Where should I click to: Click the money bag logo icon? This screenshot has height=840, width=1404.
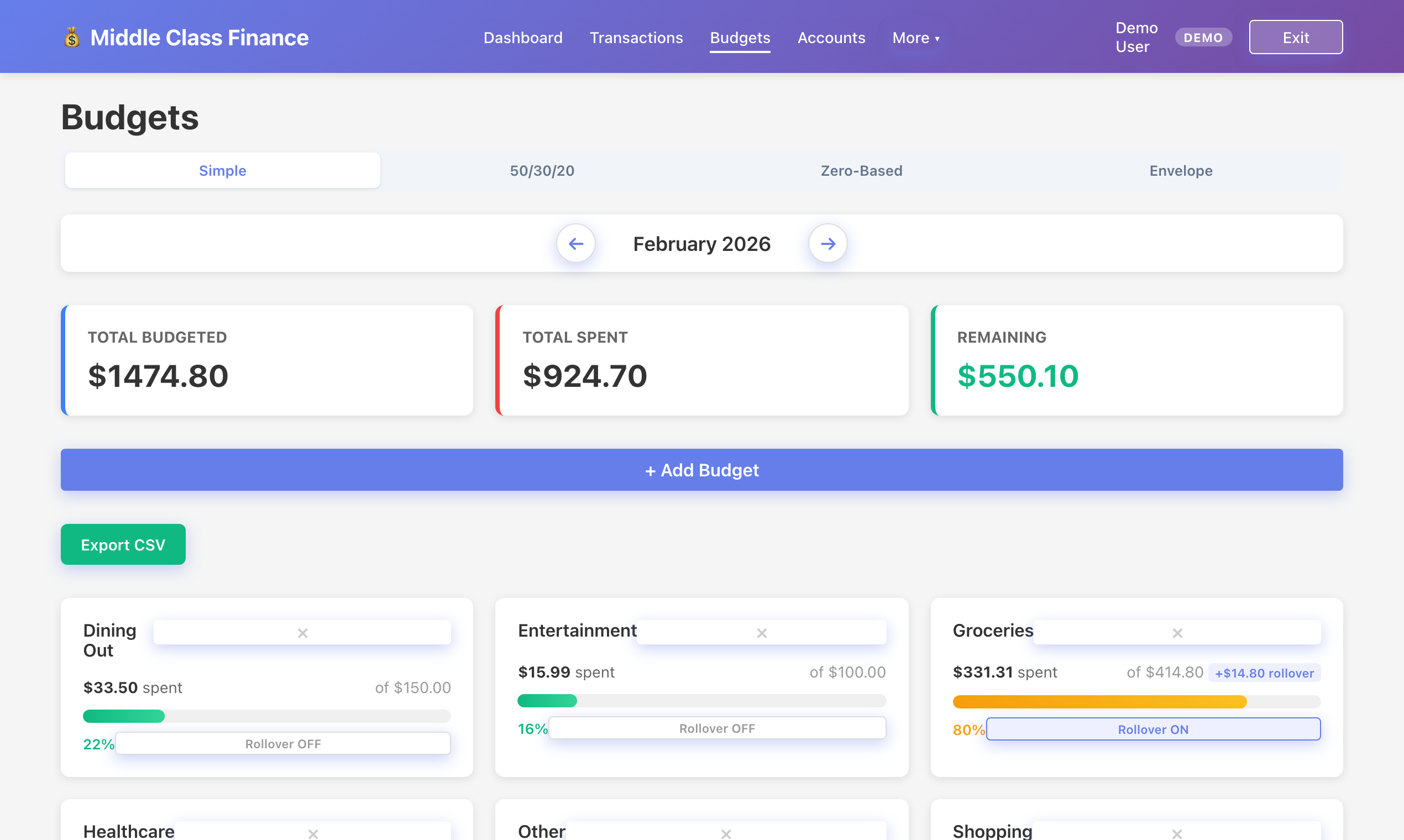tap(72, 37)
